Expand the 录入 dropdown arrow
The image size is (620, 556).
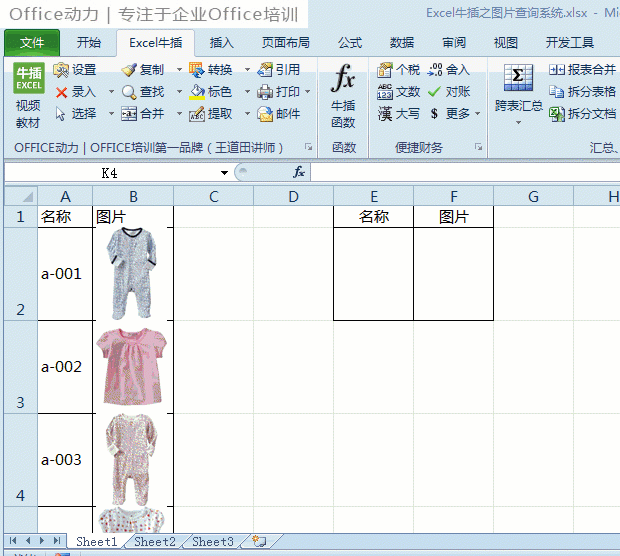[111, 92]
